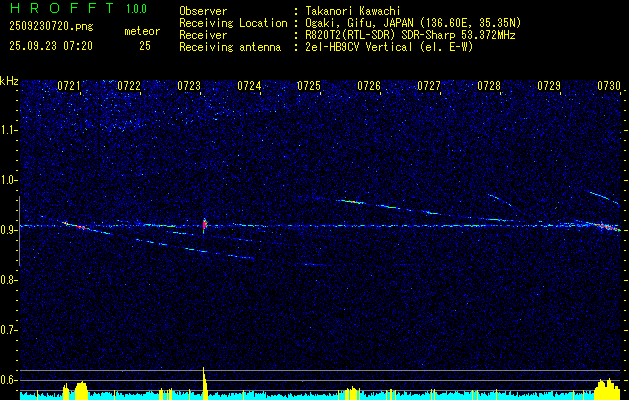
Task: Click the grey vertical frequency range bar at left
Action: tap(19, 231)
